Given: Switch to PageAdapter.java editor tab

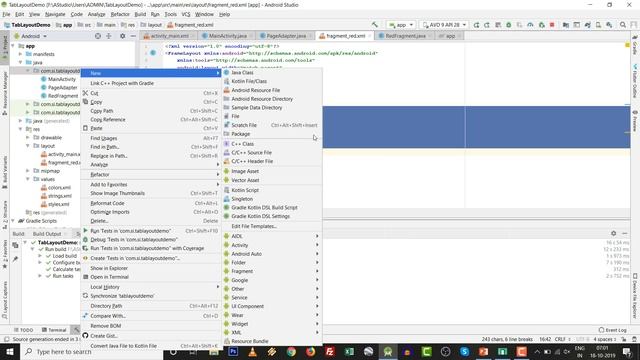Looking at the screenshot, I should pos(286,36).
